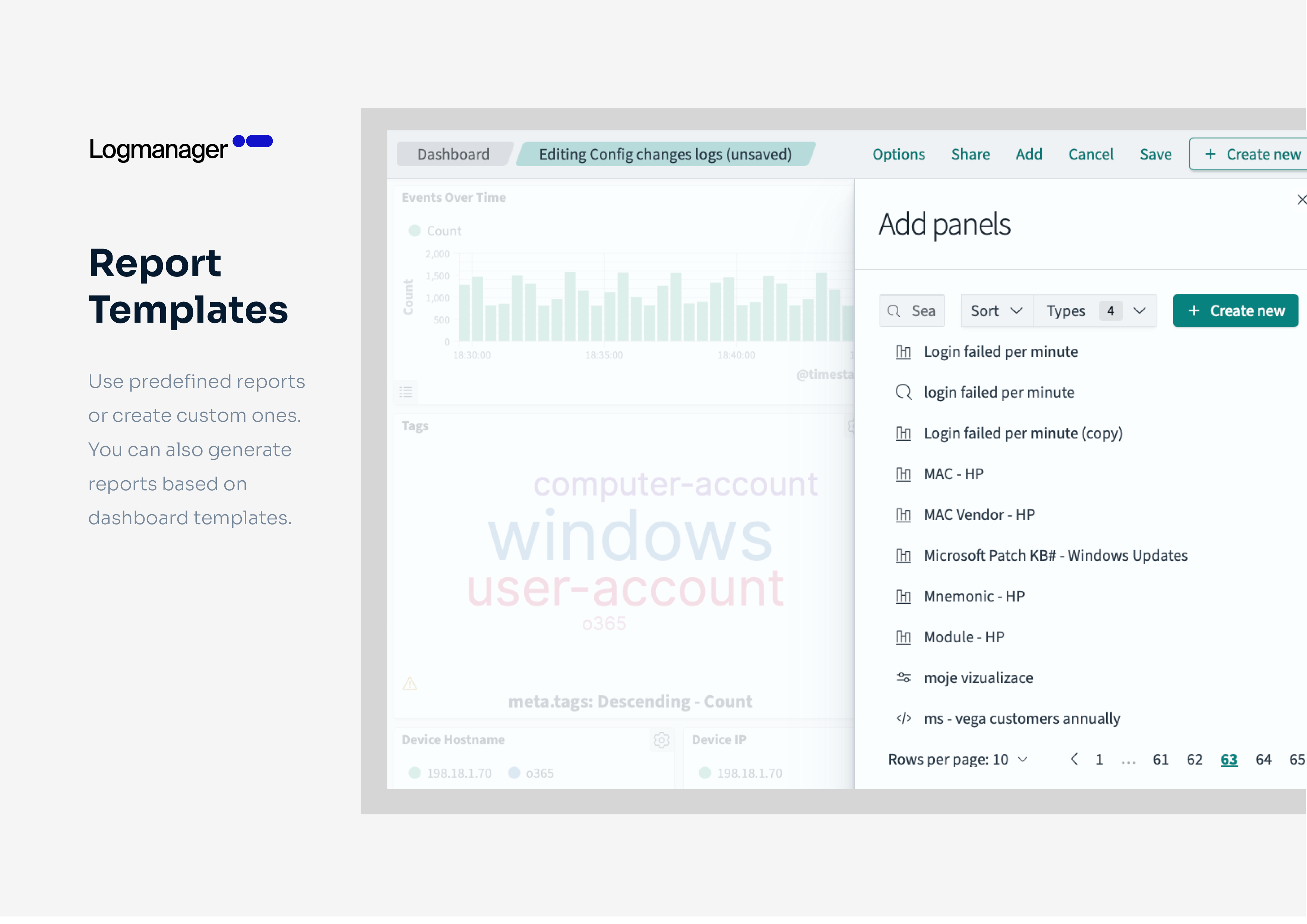
Task: Click the vega icon for ms - vega customers annually
Action: point(903,718)
